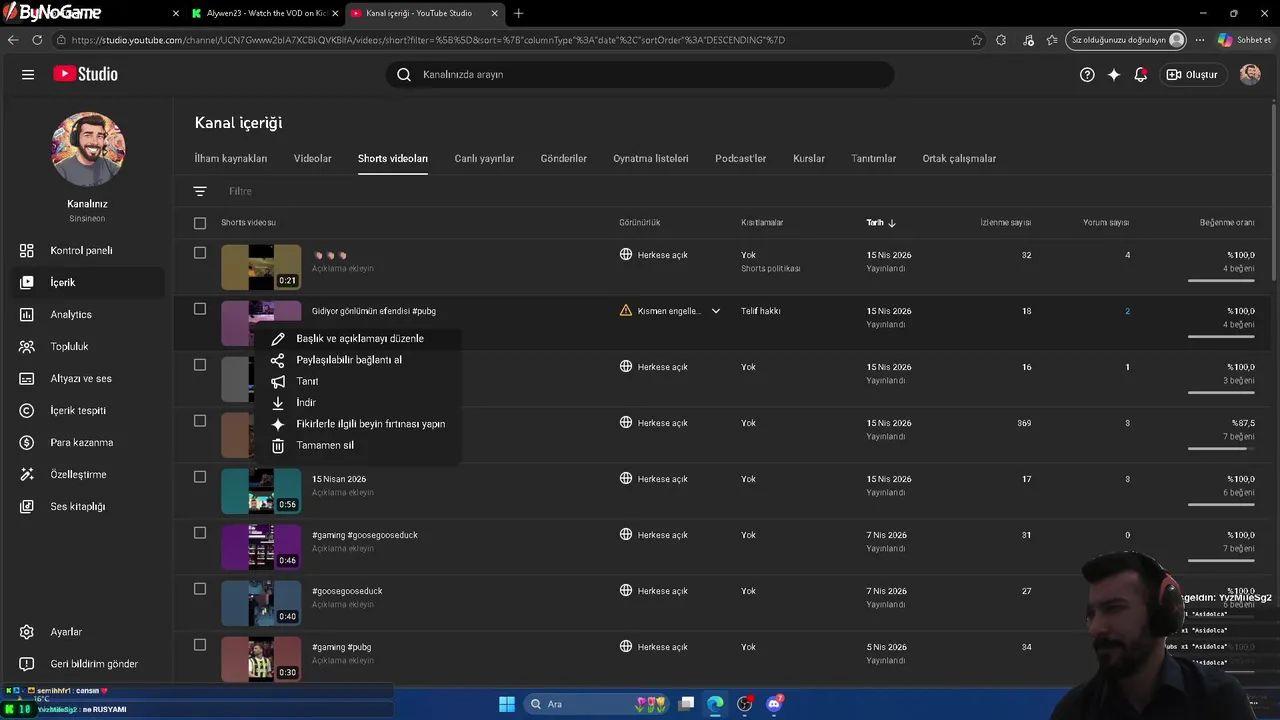Image resolution: width=1280 pixels, height=720 pixels.
Task: Open the Windows Start button
Action: (x=507, y=704)
